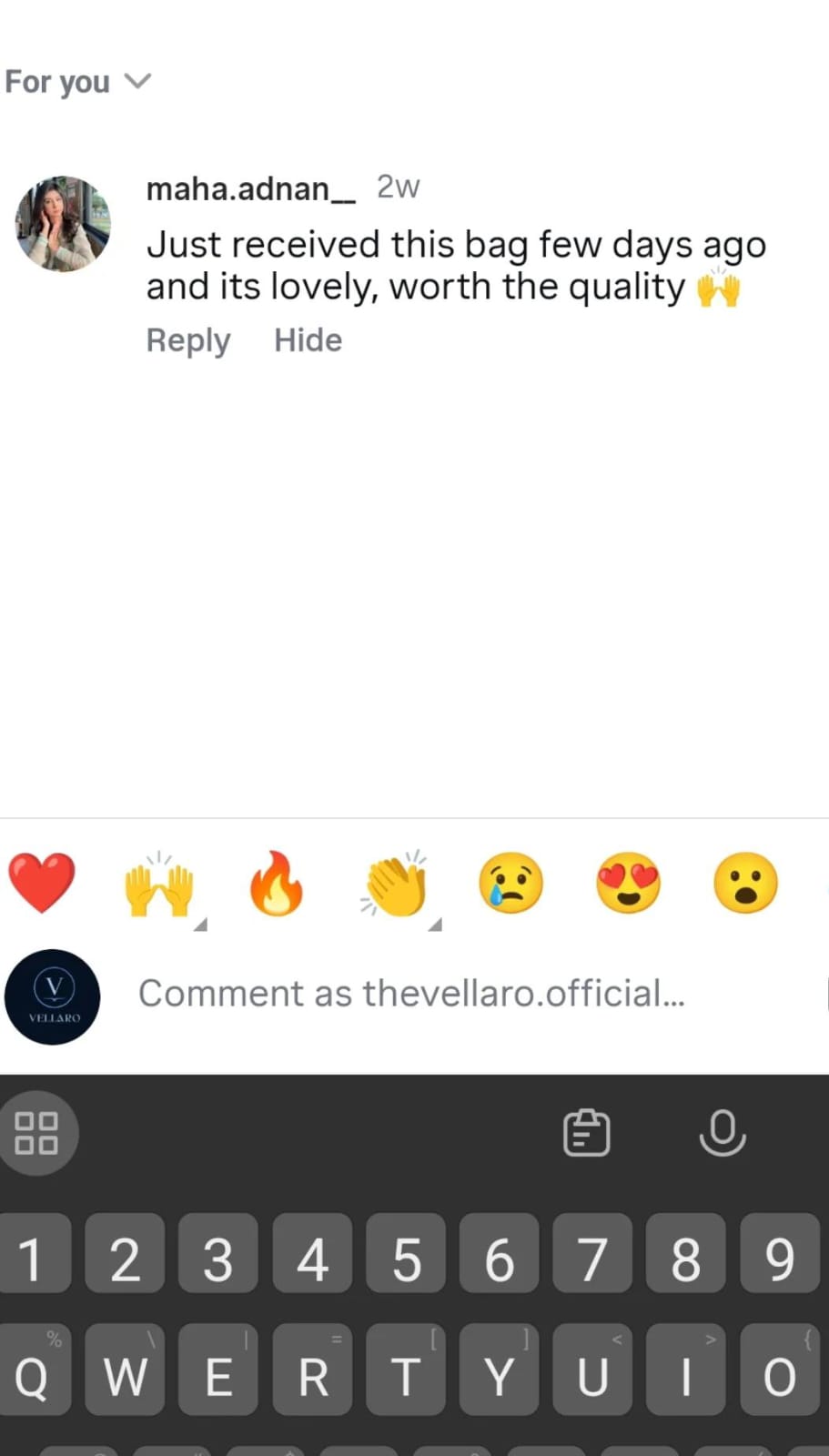Open the keyboard clipboard icon
Viewport: 829px width, 1456px height.
pos(587,1133)
